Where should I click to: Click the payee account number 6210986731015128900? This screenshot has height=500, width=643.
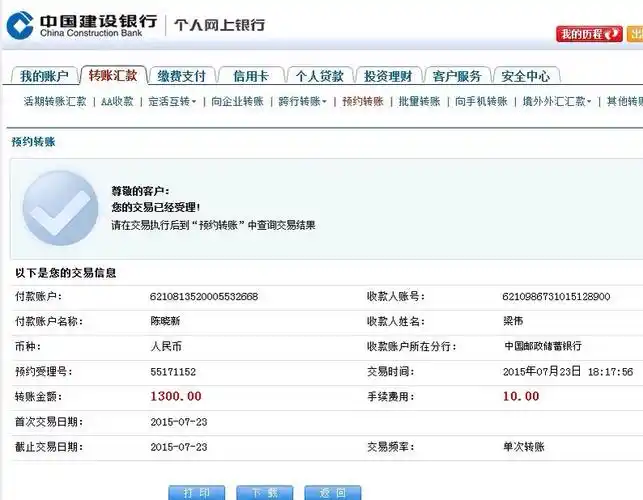point(556,297)
